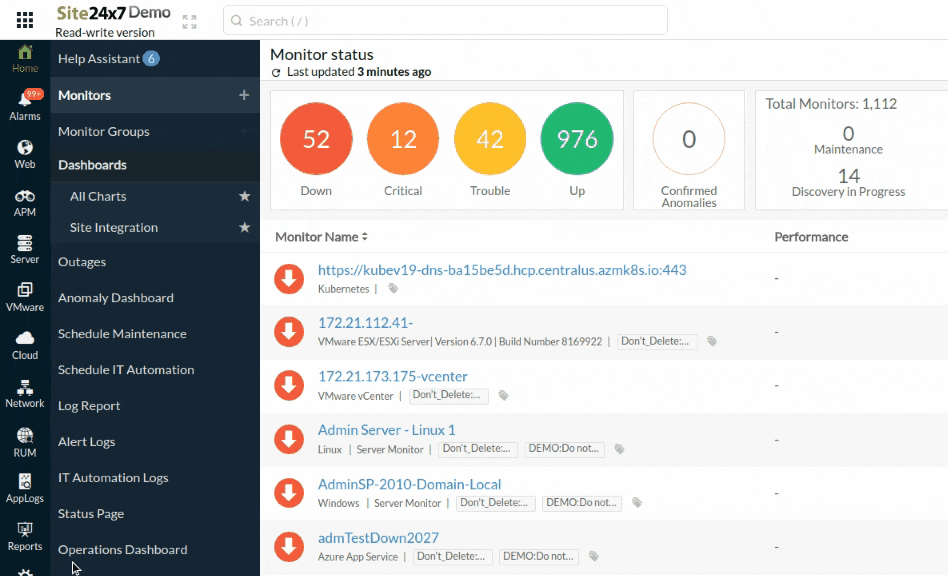Open All Charts dashboard
The width and height of the screenshot is (948, 576).
(x=98, y=196)
